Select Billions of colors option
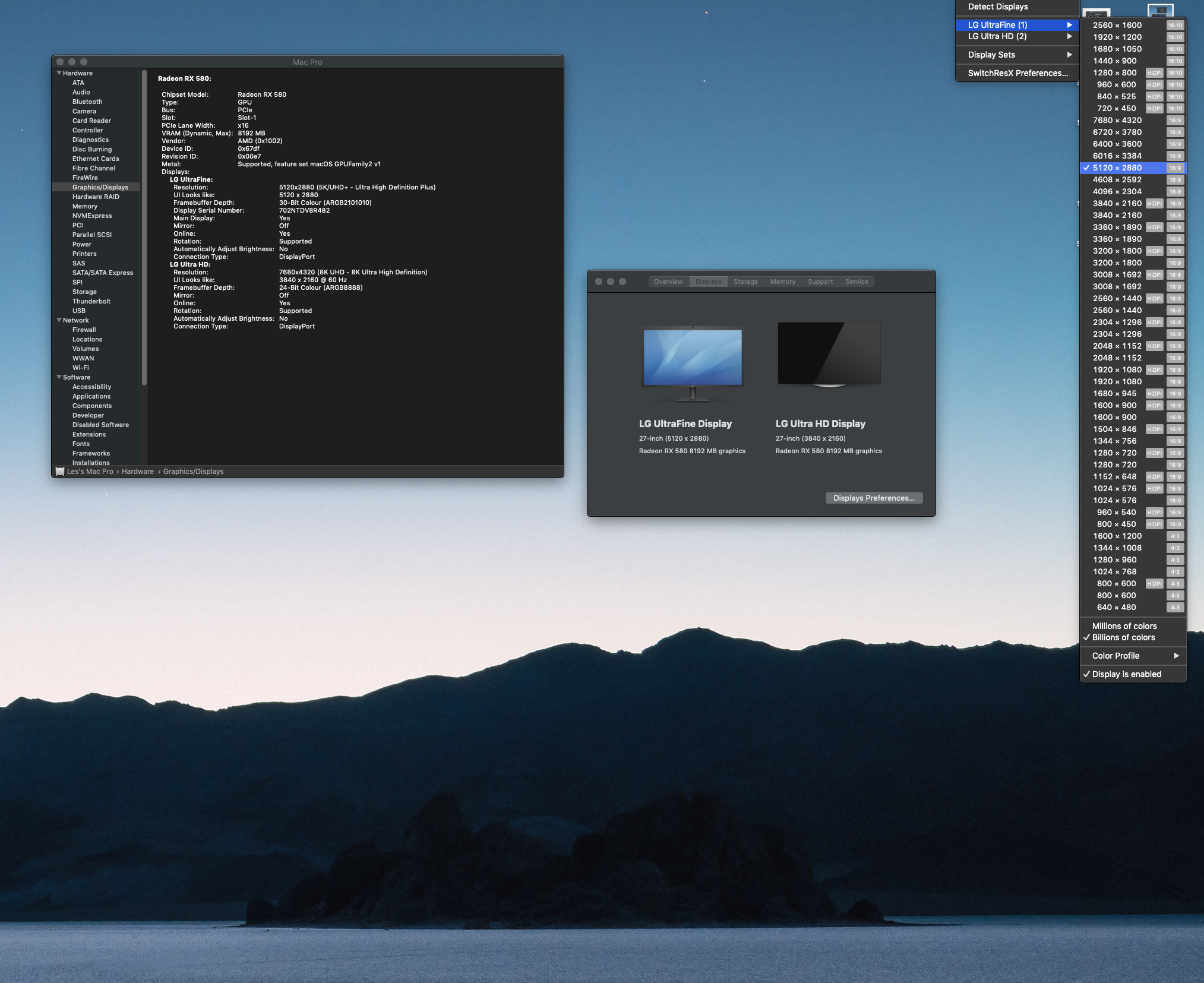1204x983 pixels. tap(1133, 637)
